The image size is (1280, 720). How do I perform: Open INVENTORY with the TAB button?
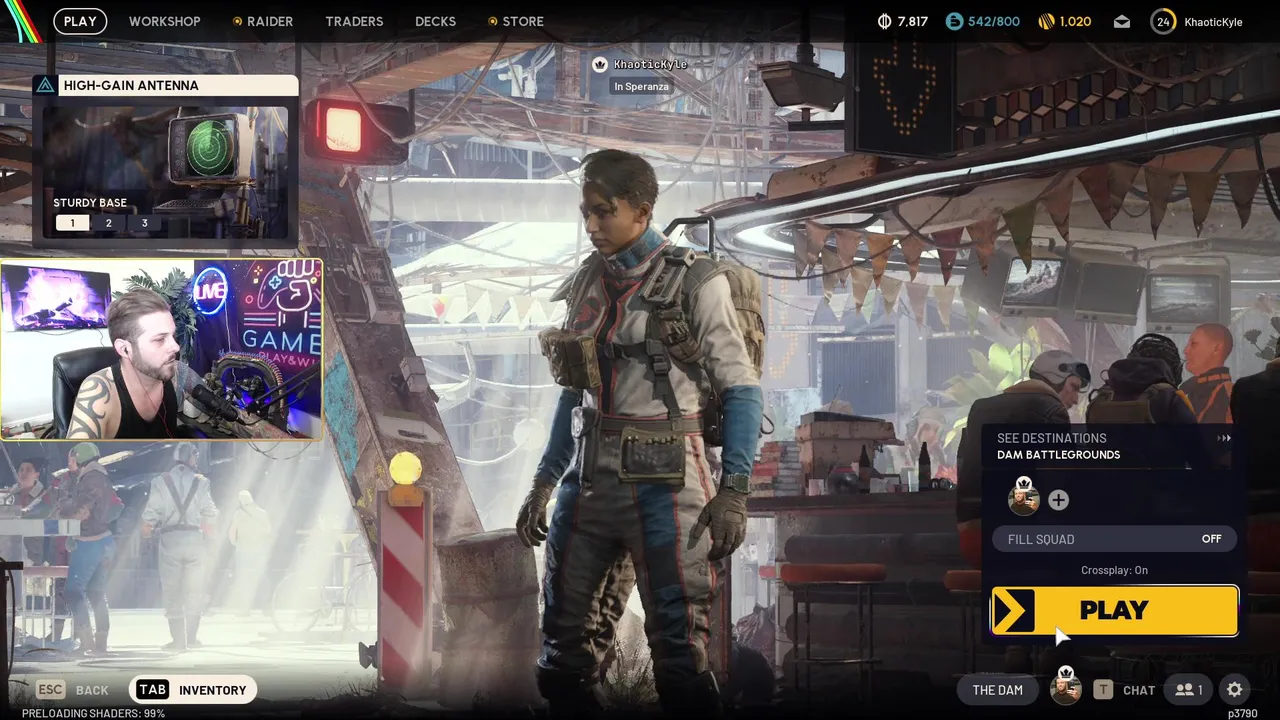(193, 690)
